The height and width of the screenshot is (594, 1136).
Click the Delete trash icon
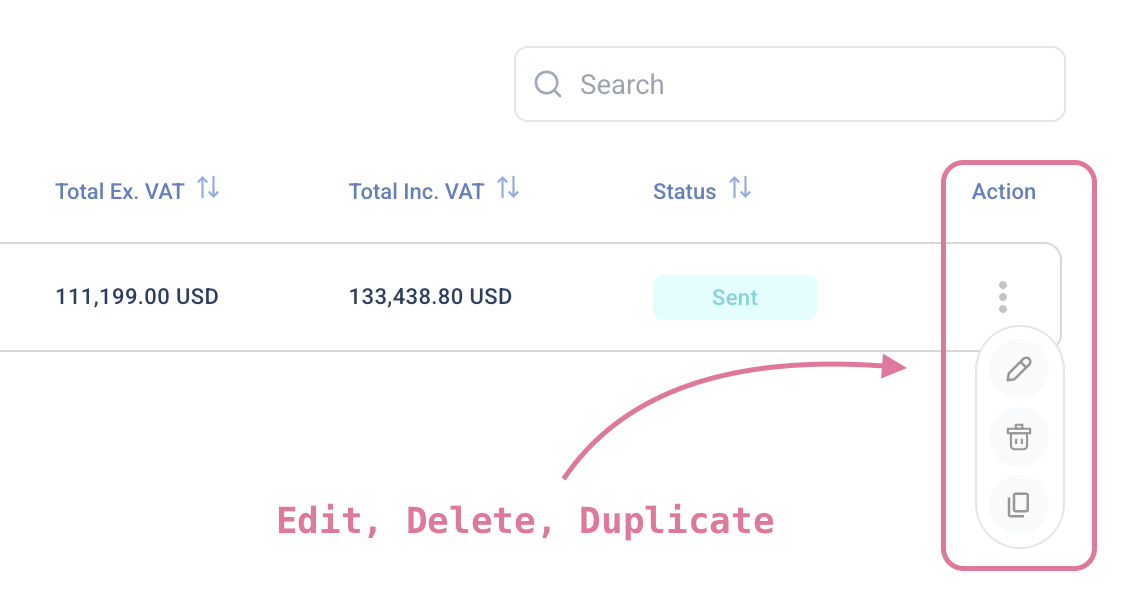1019,437
